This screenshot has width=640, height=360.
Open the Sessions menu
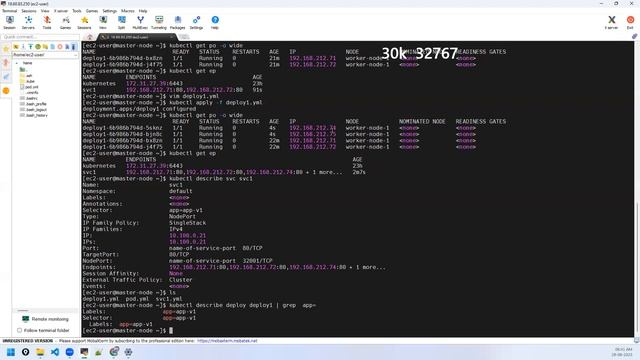[29, 11]
